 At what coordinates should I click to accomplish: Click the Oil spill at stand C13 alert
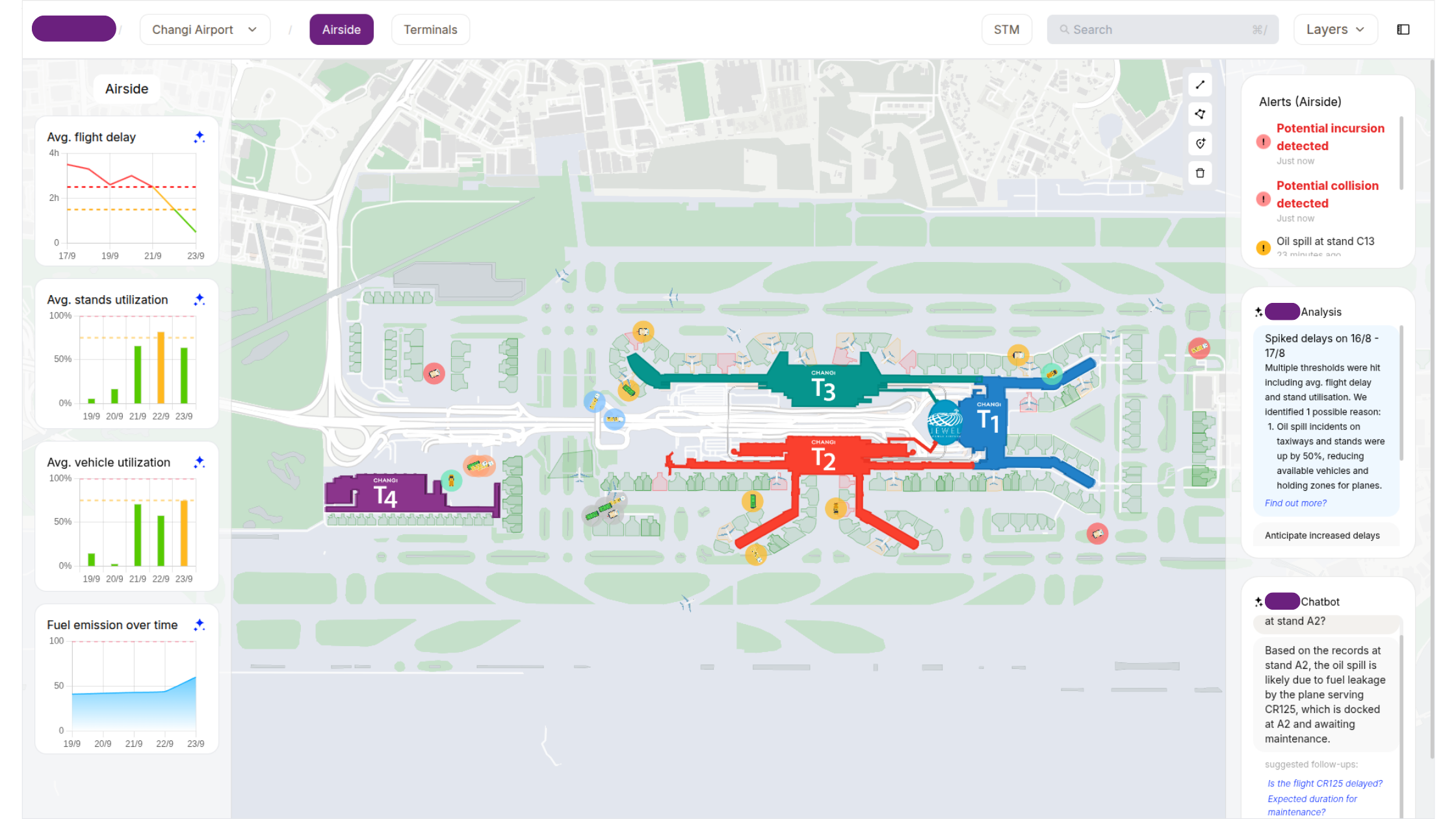click(x=1325, y=241)
